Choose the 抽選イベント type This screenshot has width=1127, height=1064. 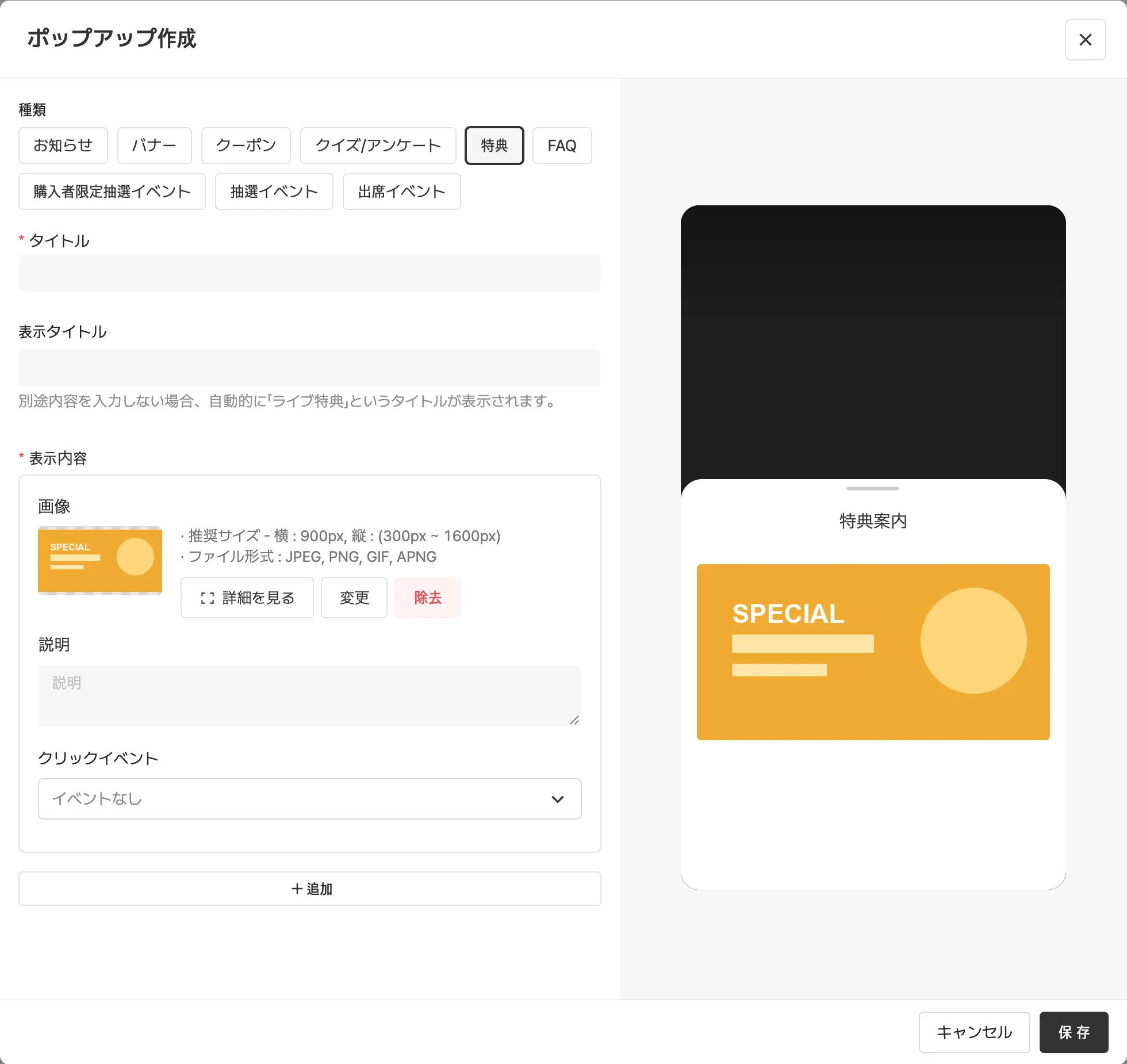coord(274,192)
